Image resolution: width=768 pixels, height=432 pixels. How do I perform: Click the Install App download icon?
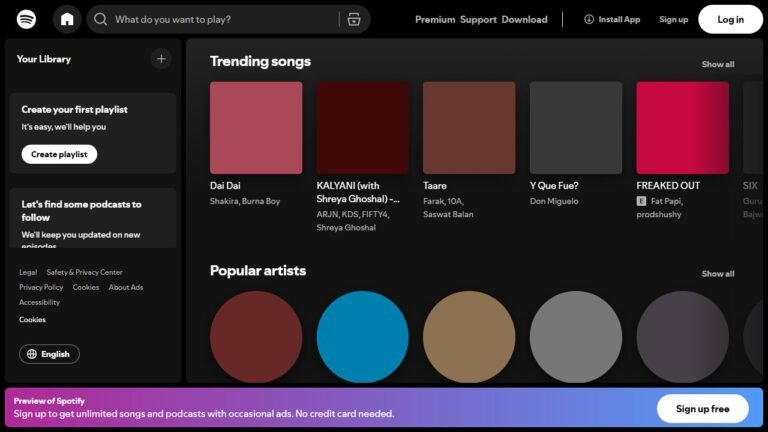(589, 20)
